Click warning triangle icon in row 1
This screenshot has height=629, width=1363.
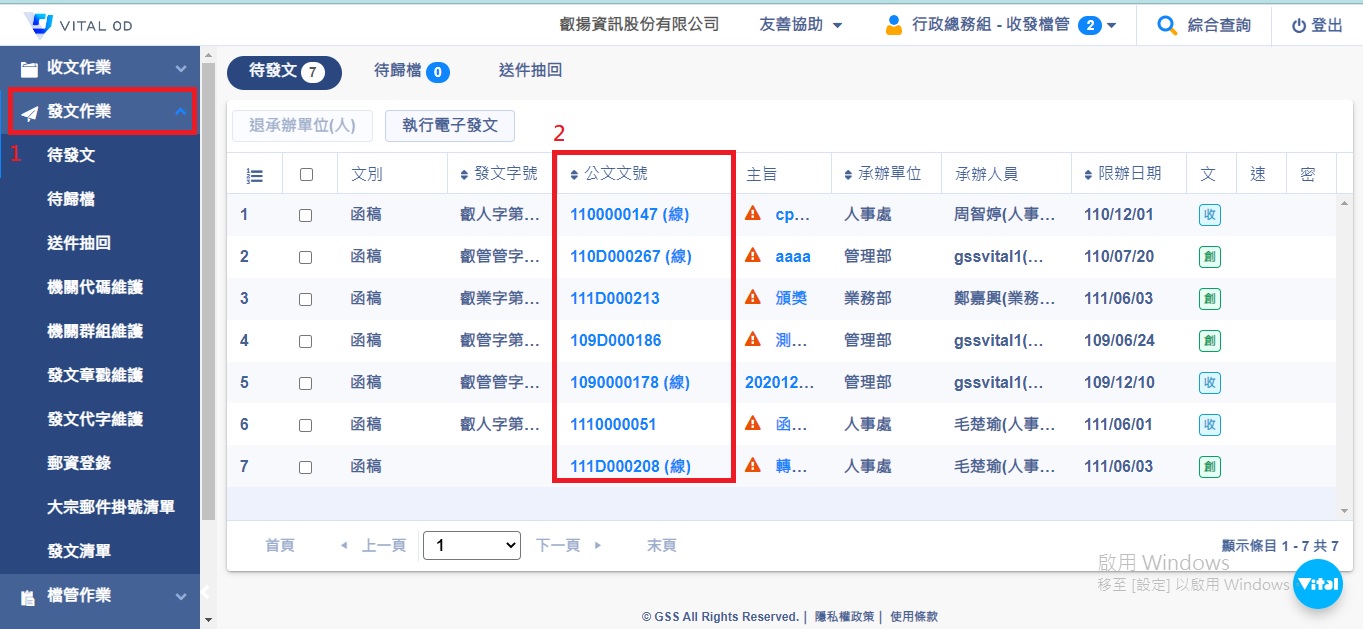753,214
